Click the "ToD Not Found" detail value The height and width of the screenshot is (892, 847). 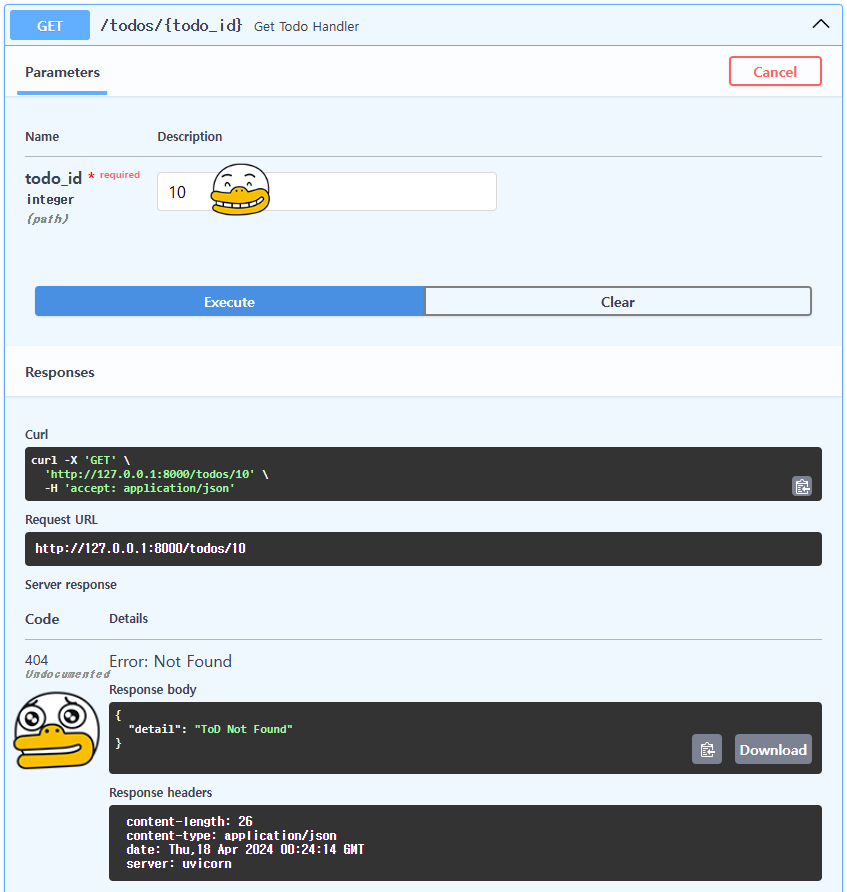coord(243,729)
